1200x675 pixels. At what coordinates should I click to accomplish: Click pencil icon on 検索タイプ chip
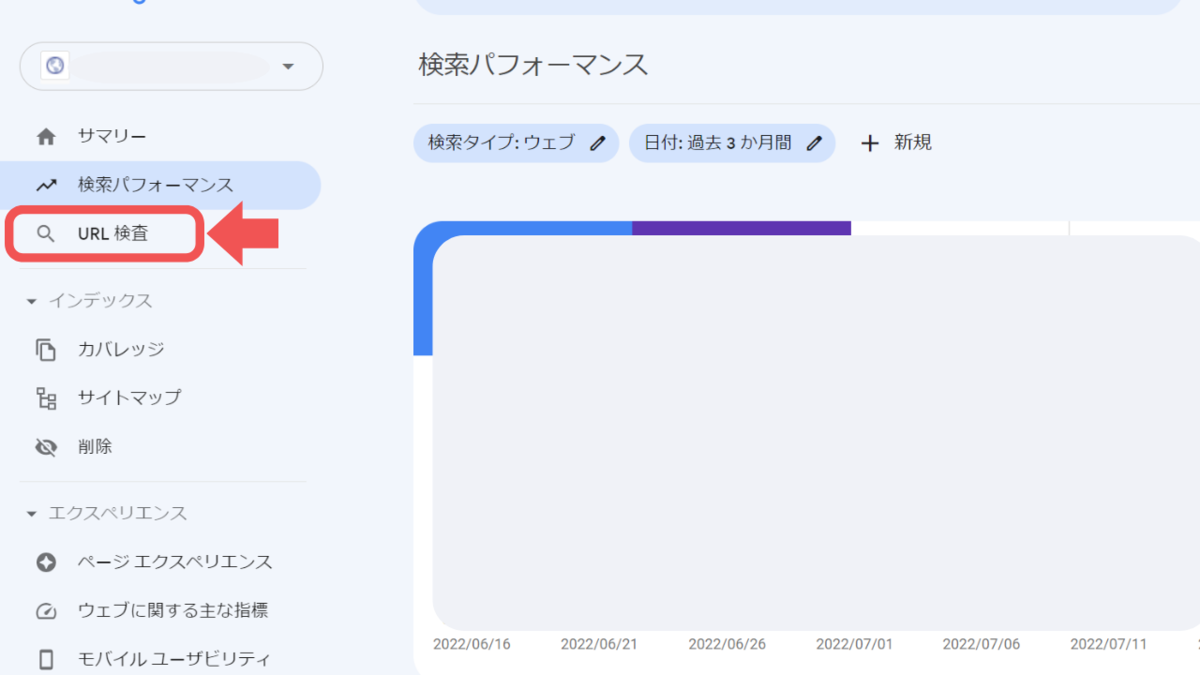[x=597, y=143]
